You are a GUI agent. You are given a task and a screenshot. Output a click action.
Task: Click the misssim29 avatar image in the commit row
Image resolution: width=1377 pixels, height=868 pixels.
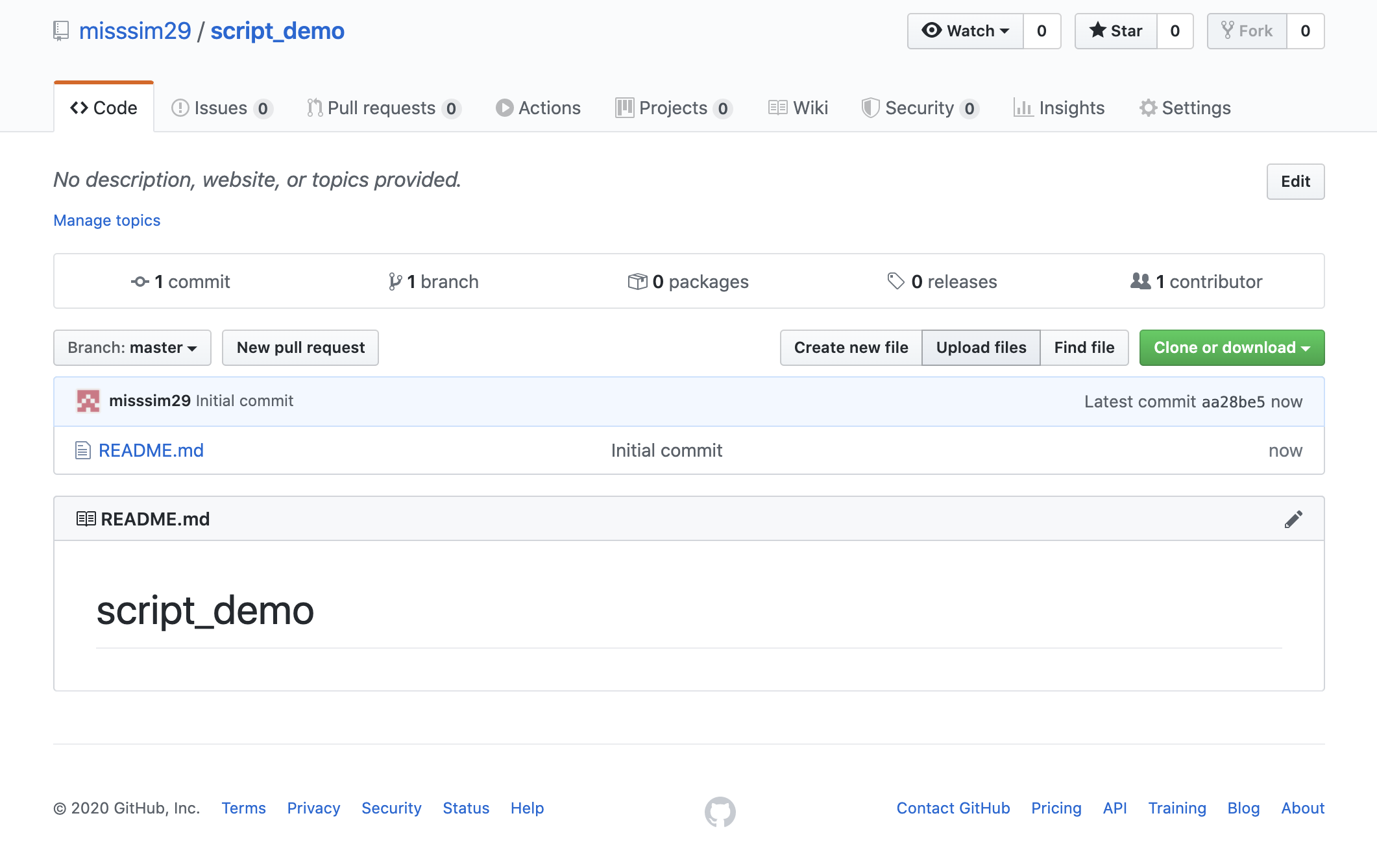coord(88,401)
